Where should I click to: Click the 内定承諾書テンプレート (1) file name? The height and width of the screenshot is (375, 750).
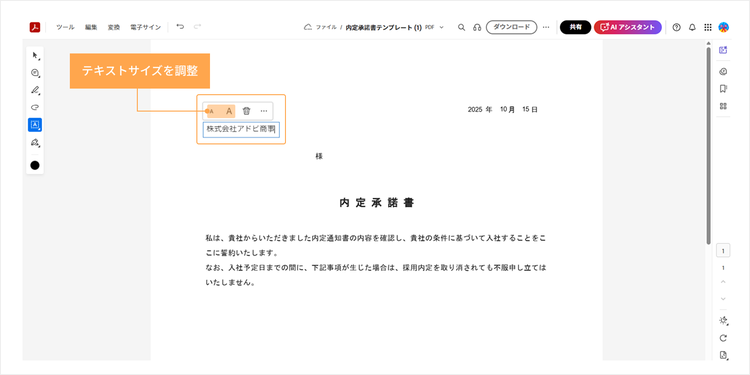click(x=384, y=27)
